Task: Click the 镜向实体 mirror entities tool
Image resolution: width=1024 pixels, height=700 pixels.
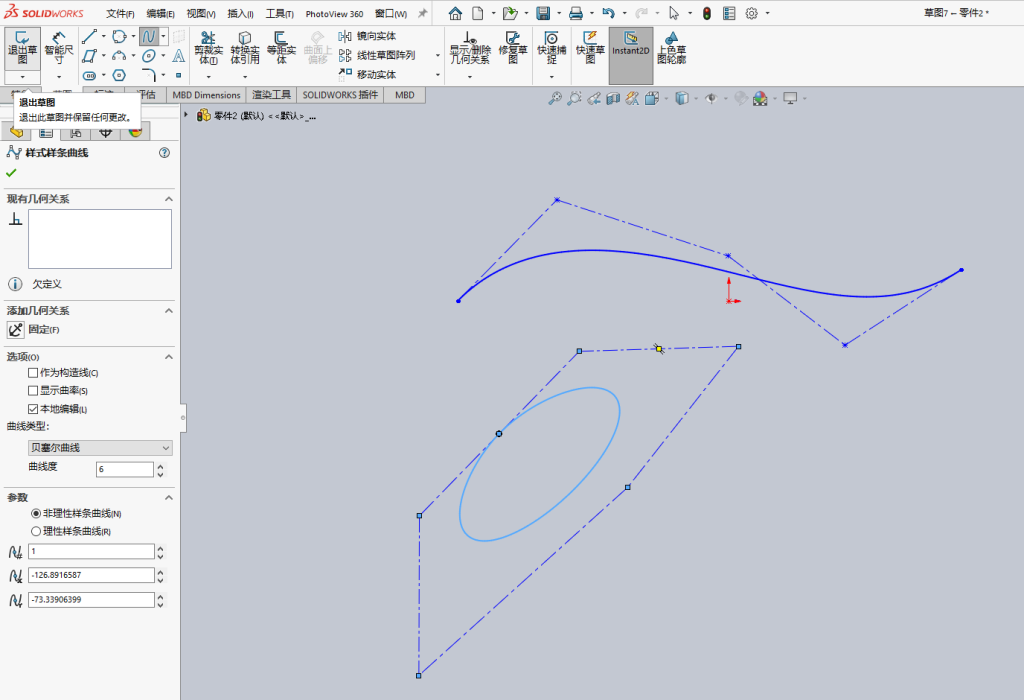Action: (x=368, y=36)
